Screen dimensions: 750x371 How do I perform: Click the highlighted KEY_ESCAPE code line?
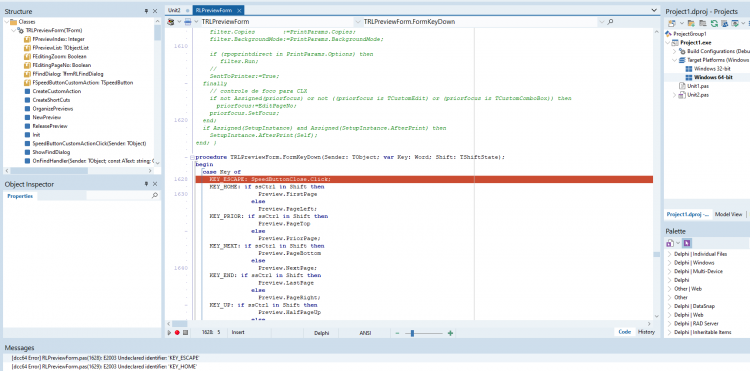424,179
